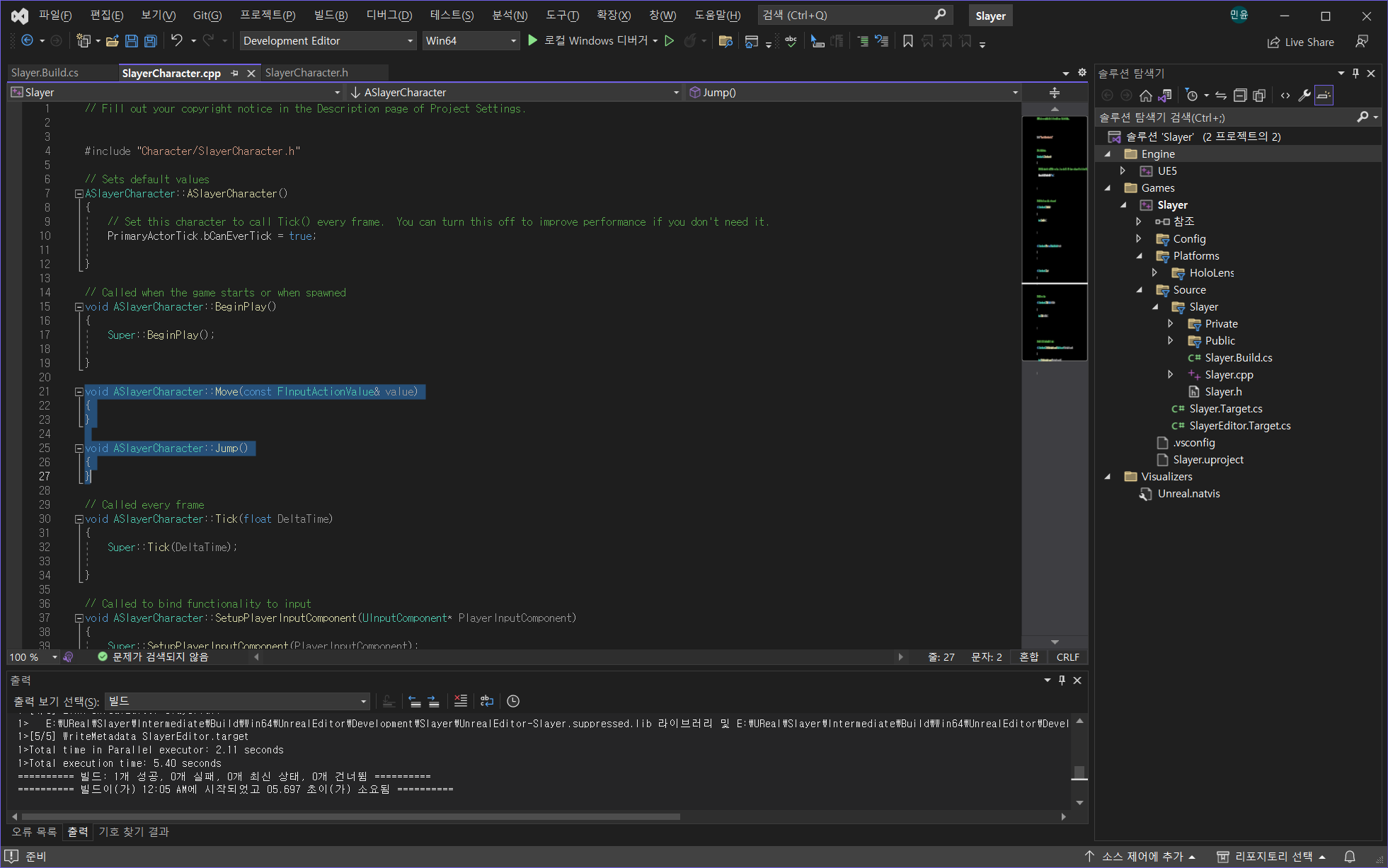Click 소스 제어에 추가 in status bar

tap(1141, 857)
